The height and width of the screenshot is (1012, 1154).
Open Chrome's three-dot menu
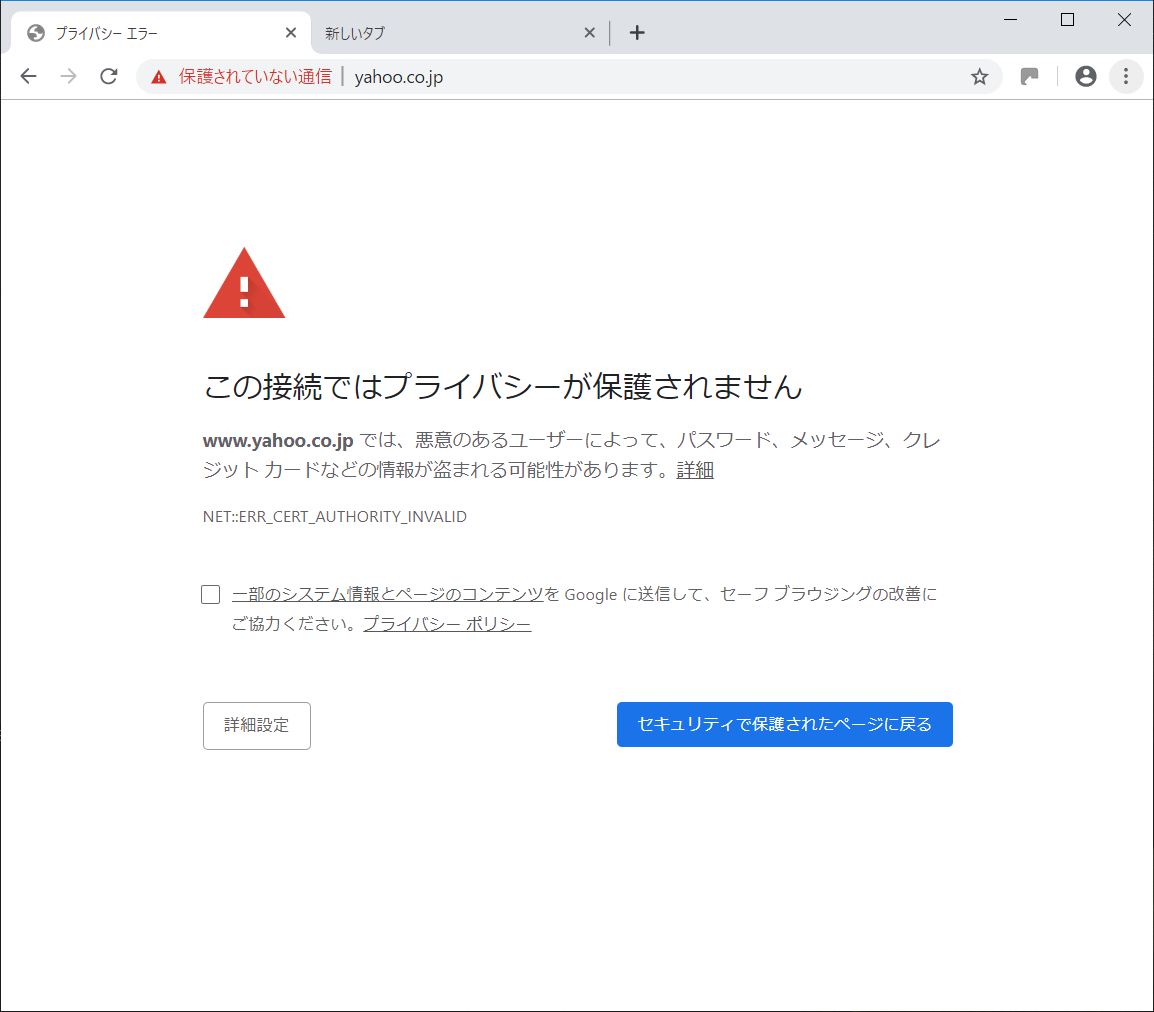point(1125,77)
